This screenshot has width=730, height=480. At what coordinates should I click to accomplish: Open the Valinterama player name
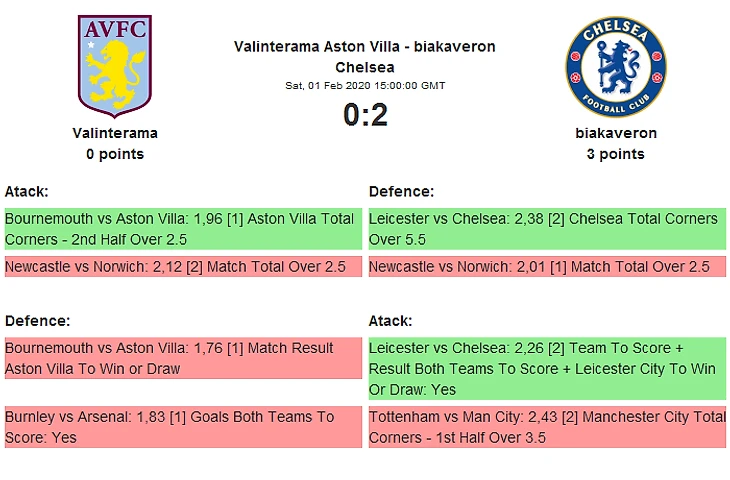(x=115, y=133)
